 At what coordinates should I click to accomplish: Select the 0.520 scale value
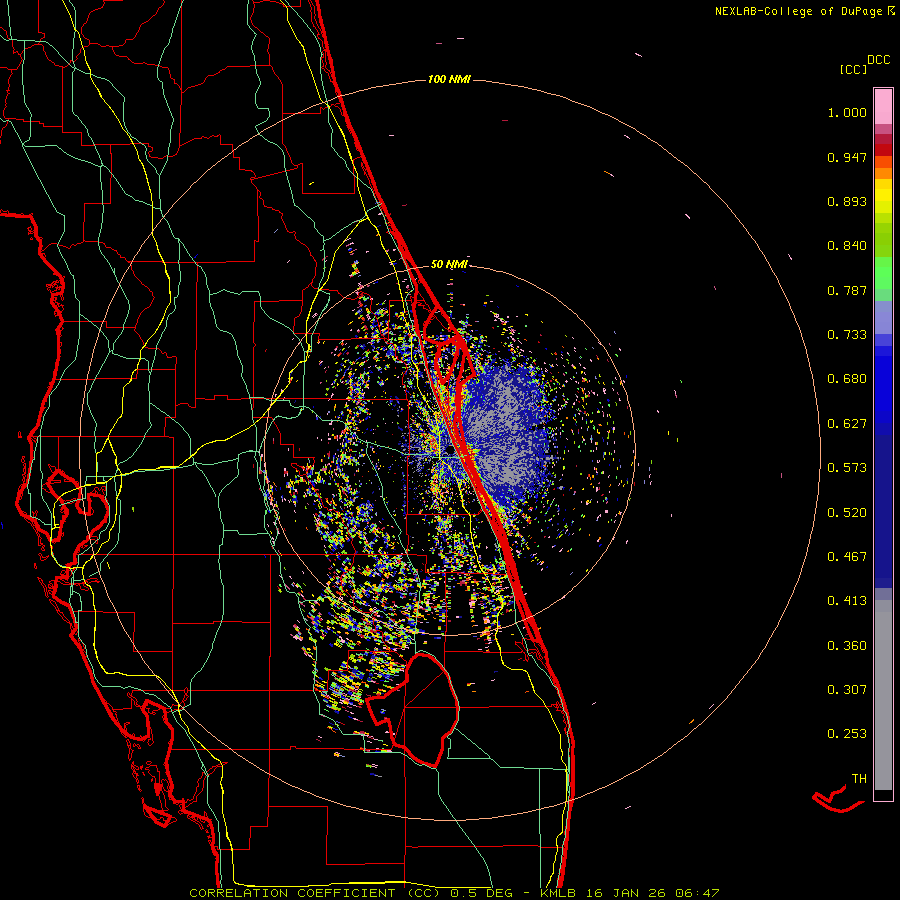[847, 513]
